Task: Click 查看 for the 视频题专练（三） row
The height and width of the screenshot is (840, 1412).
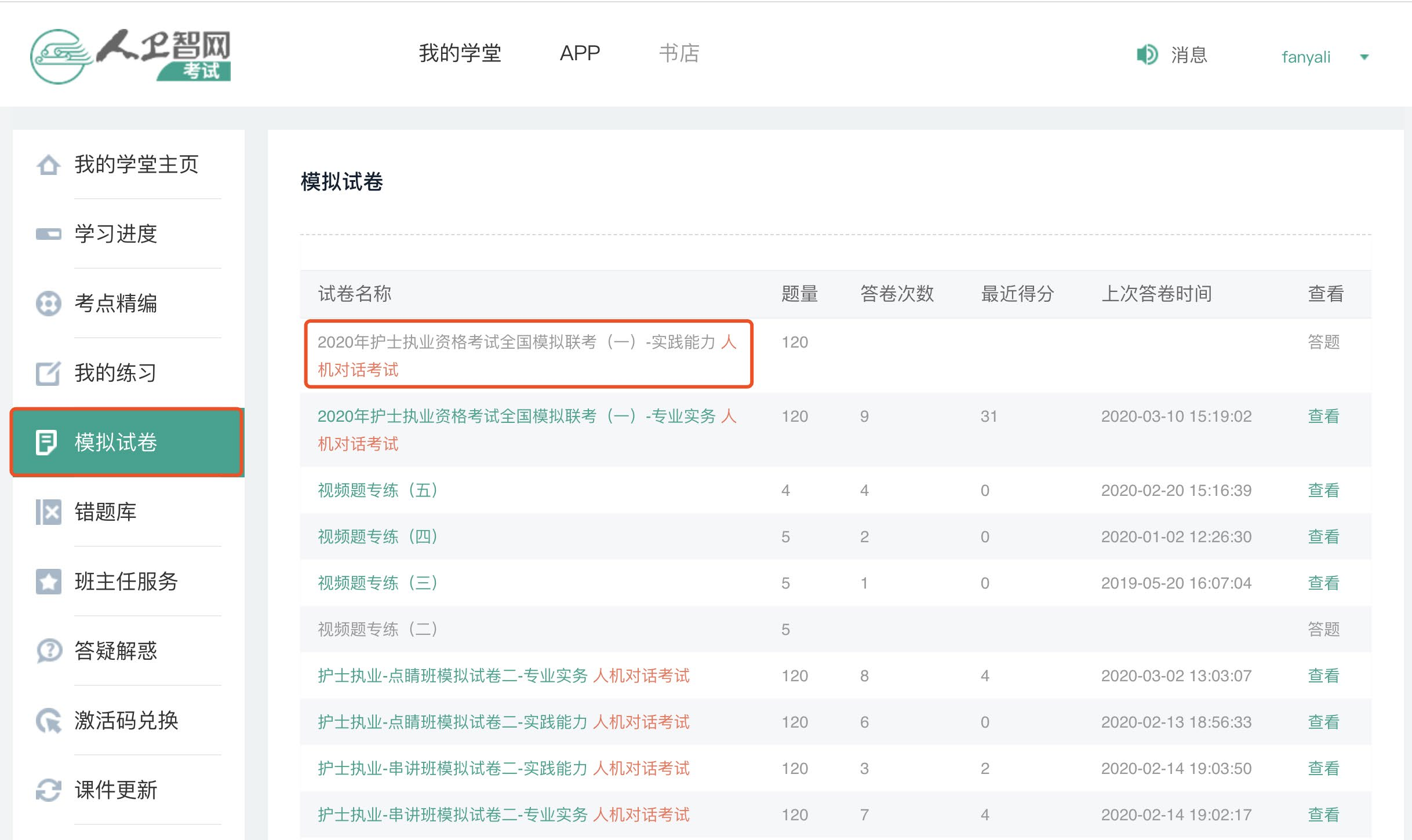Action: [x=1323, y=583]
